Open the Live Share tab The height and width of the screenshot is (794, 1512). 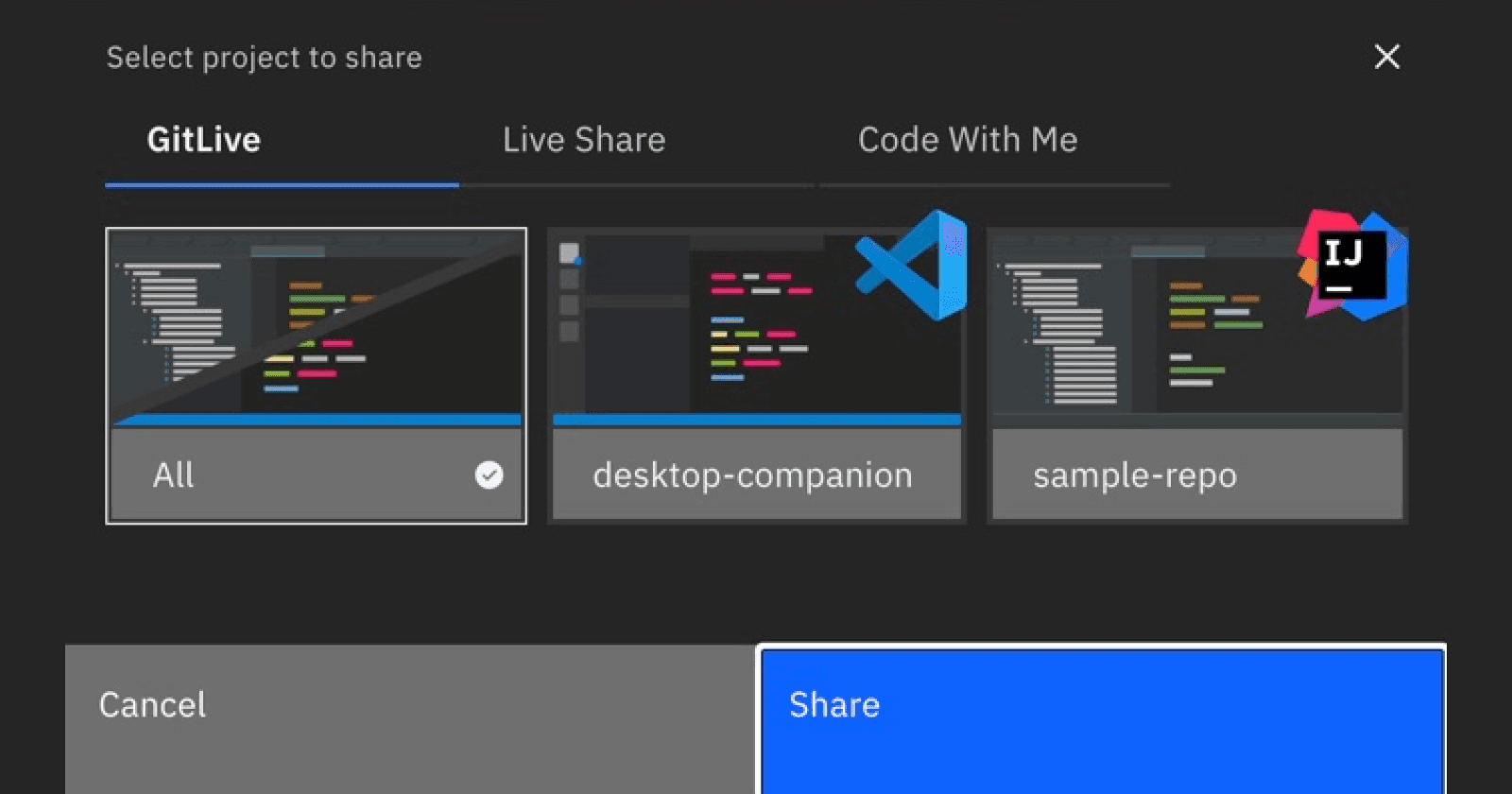coord(584,140)
